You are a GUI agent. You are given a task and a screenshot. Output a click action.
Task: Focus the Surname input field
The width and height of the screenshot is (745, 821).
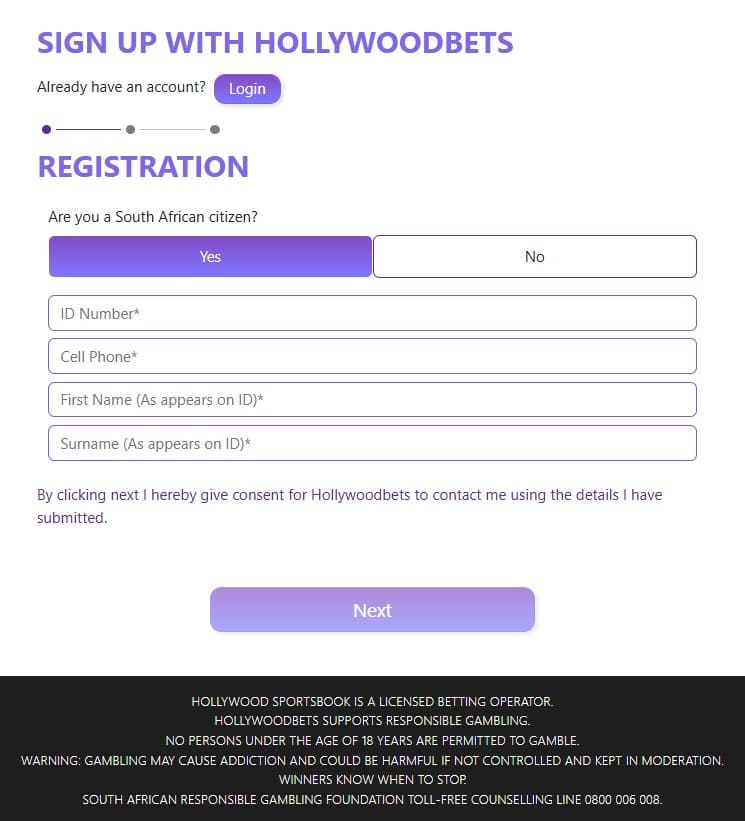click(372, 443)
